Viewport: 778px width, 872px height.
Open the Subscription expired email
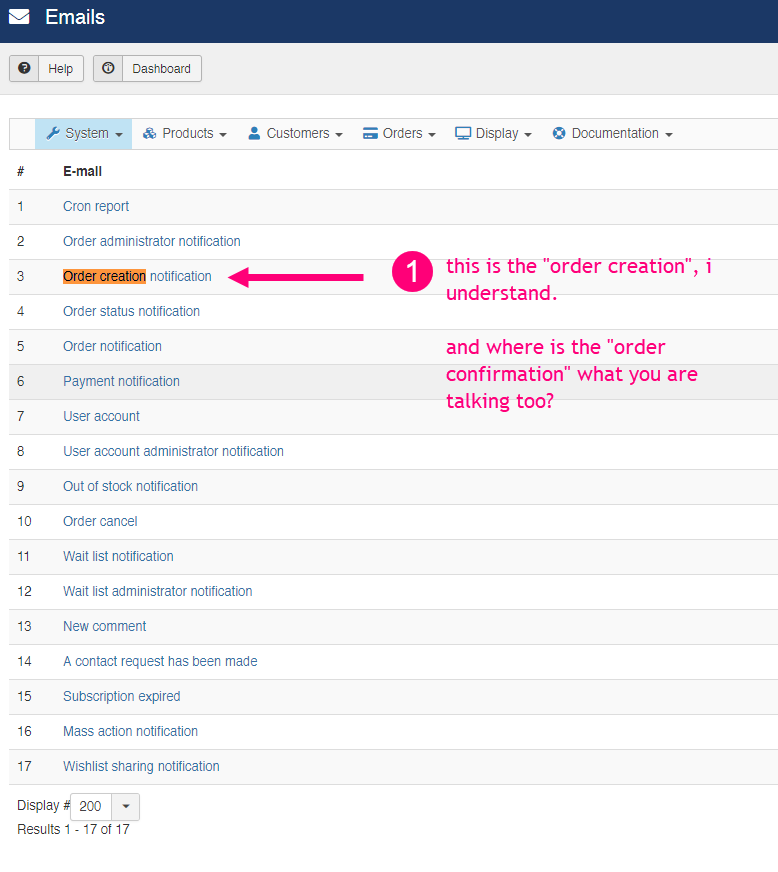[x=121, y=697]
